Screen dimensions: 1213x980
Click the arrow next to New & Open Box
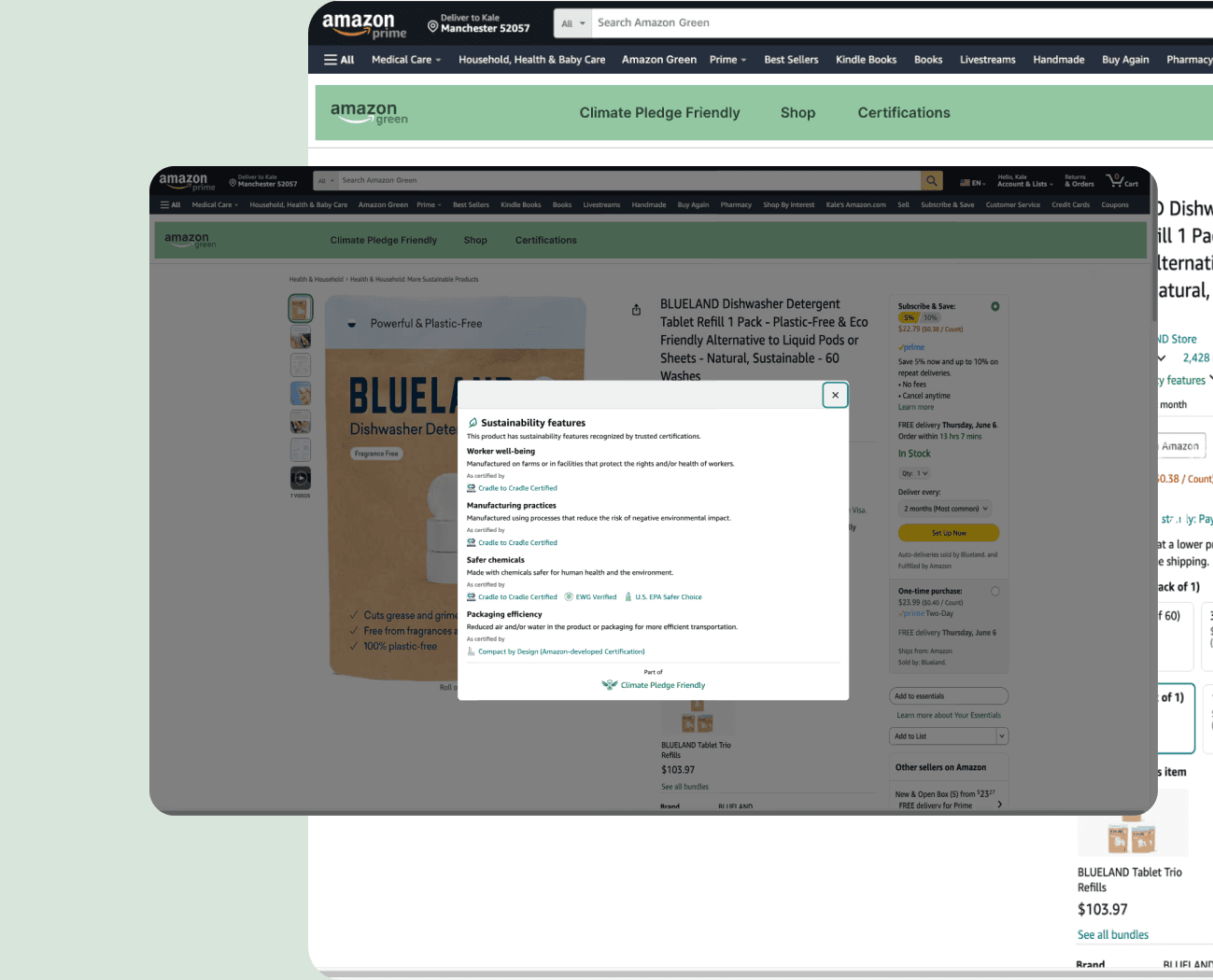[x=1000, y=804]
